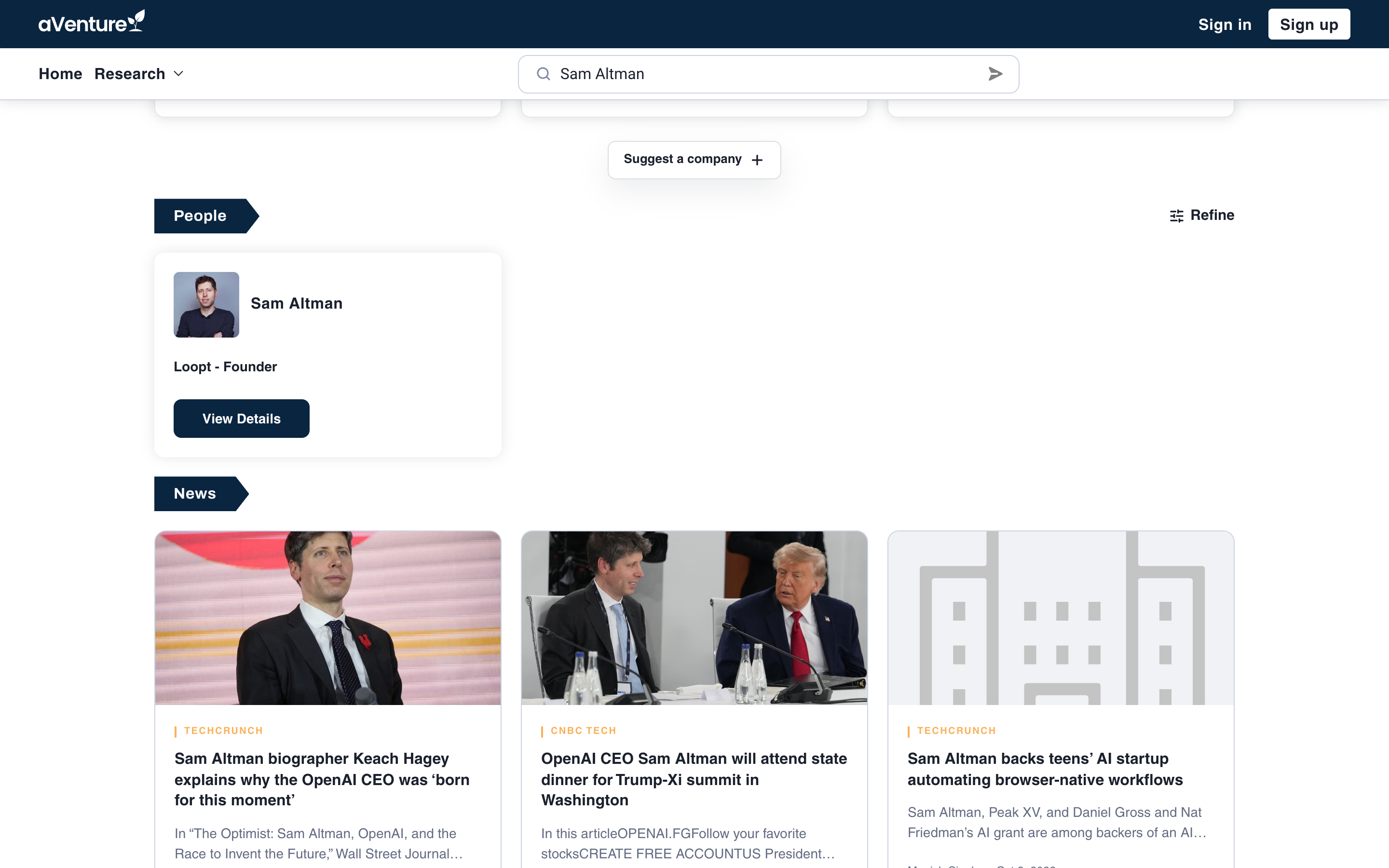
Task: Click the Sign in link
Action: click(1224, 25)
